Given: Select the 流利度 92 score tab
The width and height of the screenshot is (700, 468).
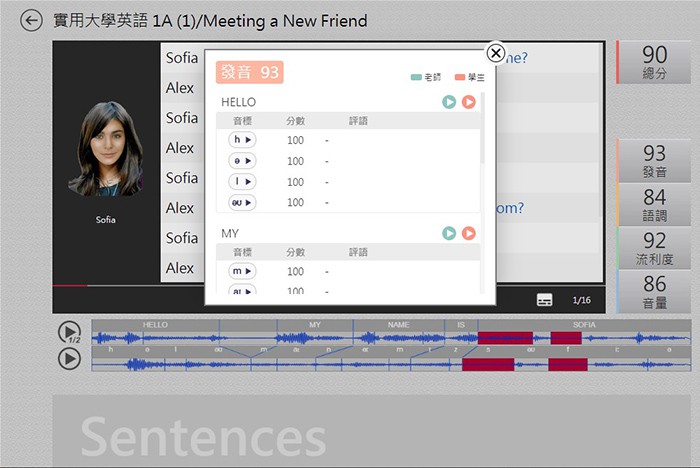Looking at the screenshot, I should [654, 248].
